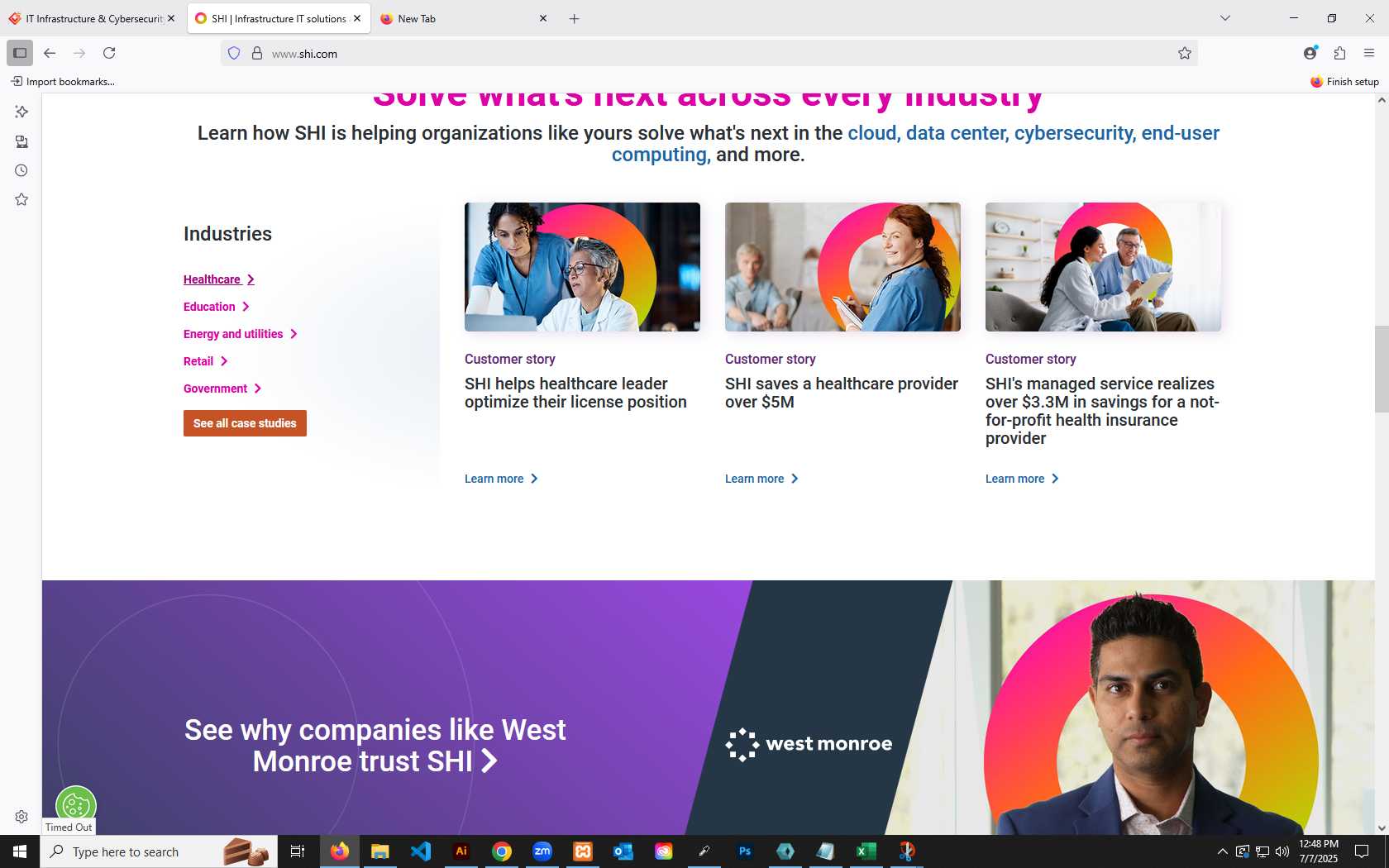
Task: Reload the current page
Action: pos(109,53)
